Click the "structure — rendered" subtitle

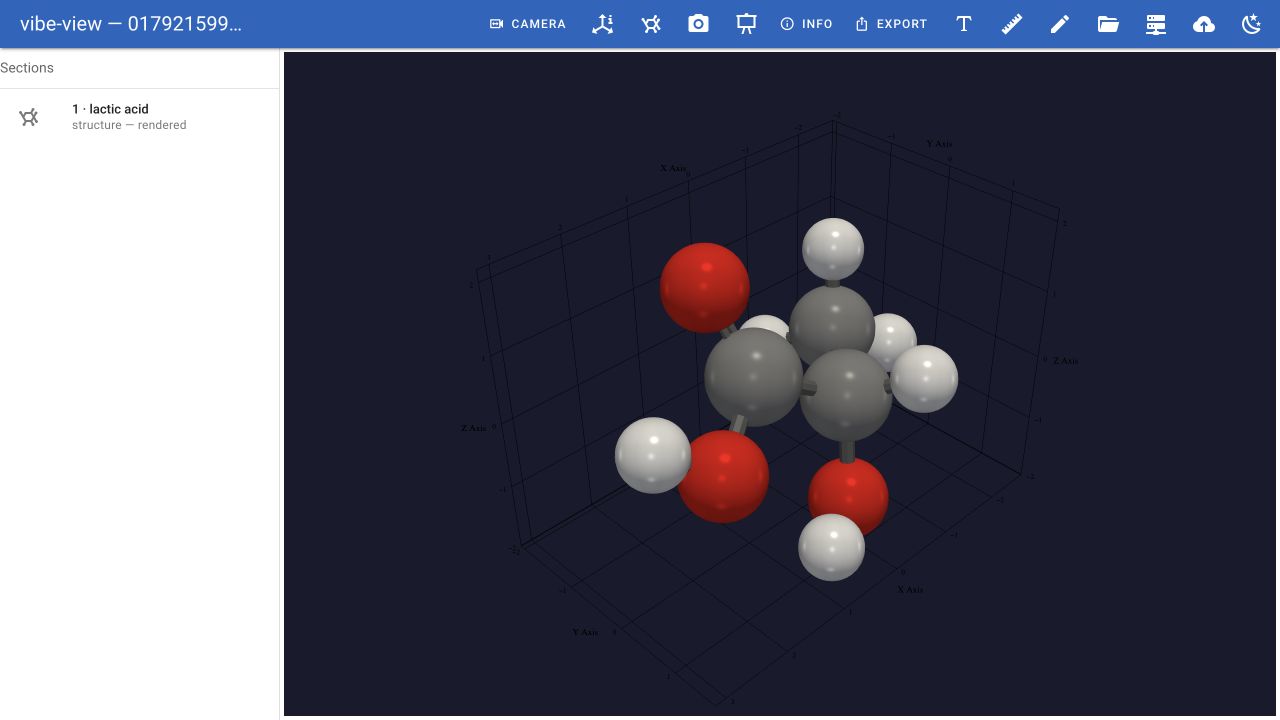[x=129, y=125]
